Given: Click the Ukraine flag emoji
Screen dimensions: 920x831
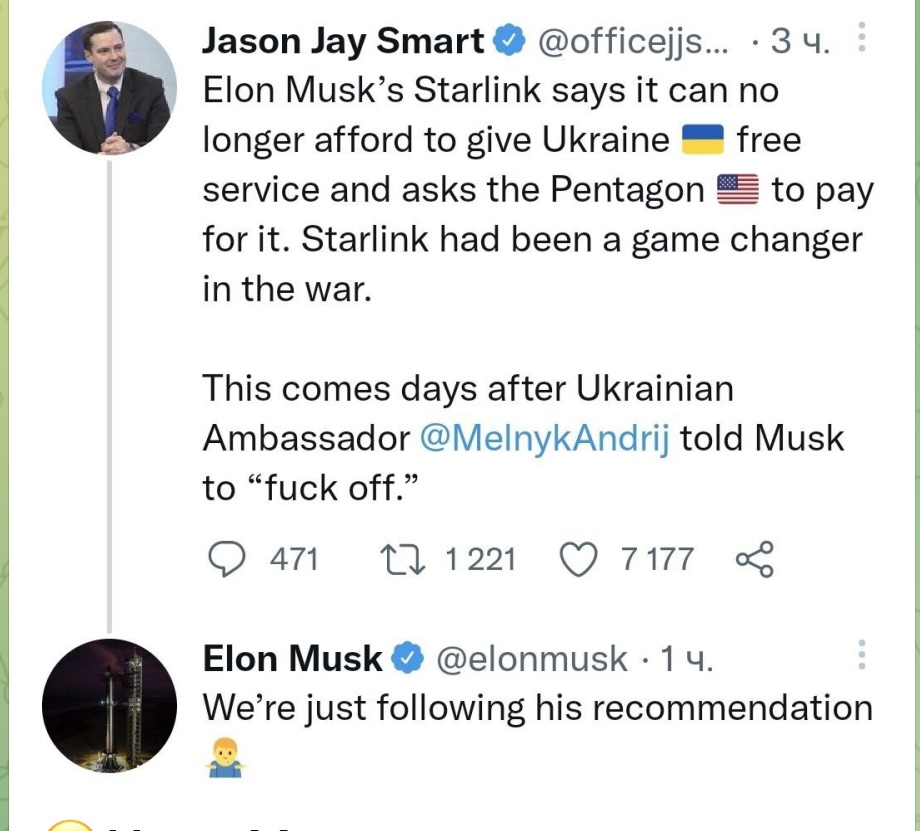Looking at the screenshot, I should pyautogui.click(x=702, y=140).
